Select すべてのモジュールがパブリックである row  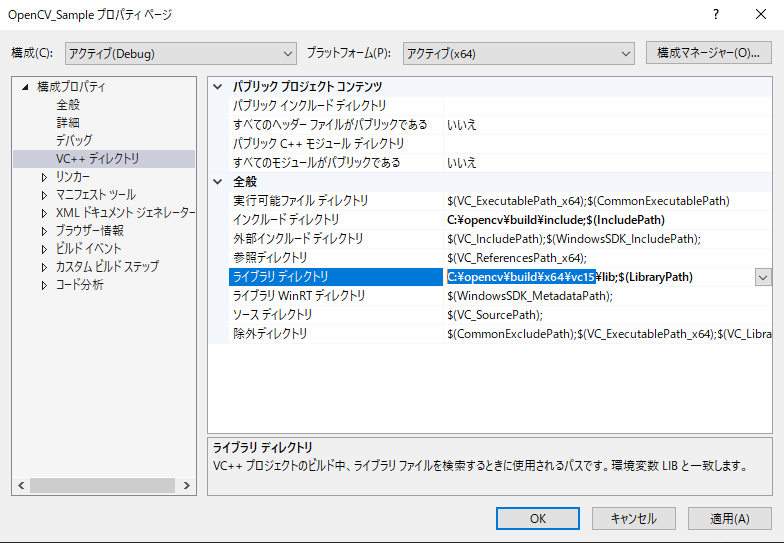[500, 162]
